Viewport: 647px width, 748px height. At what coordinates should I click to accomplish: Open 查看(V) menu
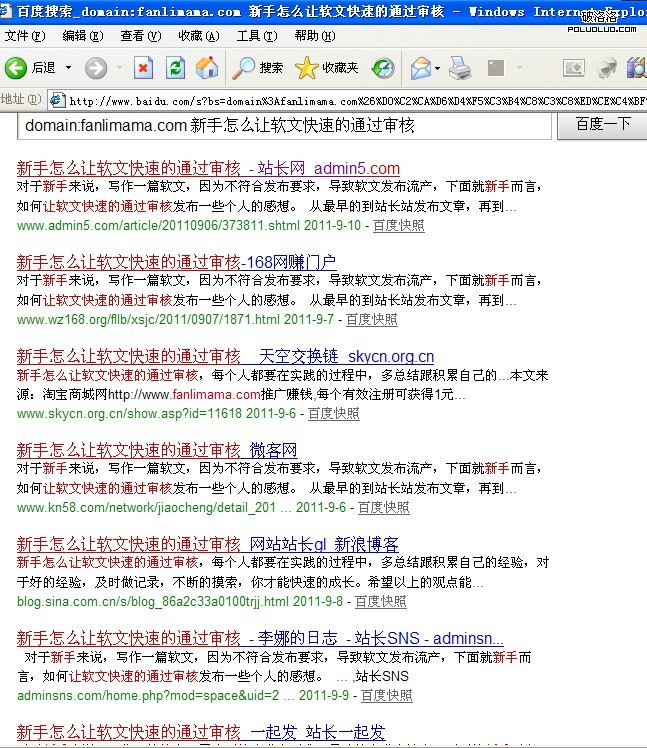pyautogui.click(x=141, y=36)
